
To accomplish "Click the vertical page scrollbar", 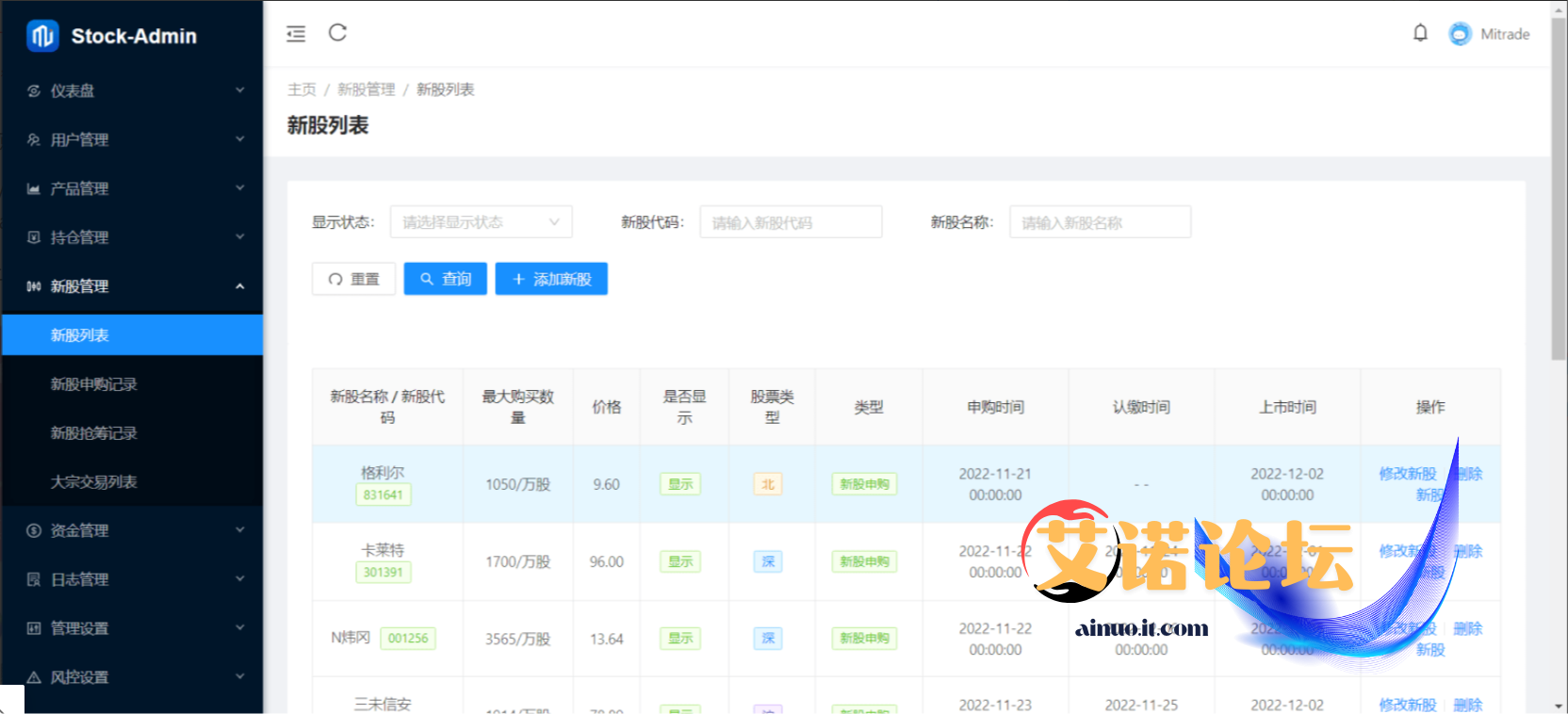I will (x=1559, y=188).
